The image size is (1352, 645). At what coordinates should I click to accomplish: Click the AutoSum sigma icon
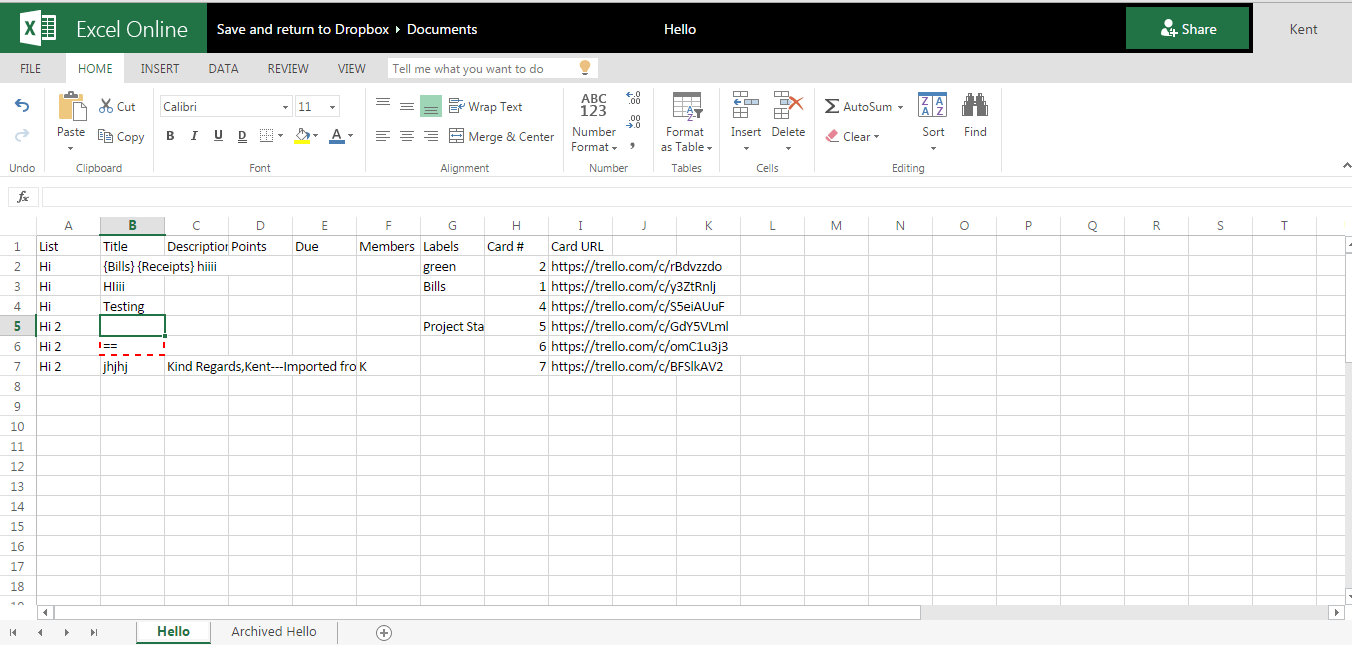point(832,106)
